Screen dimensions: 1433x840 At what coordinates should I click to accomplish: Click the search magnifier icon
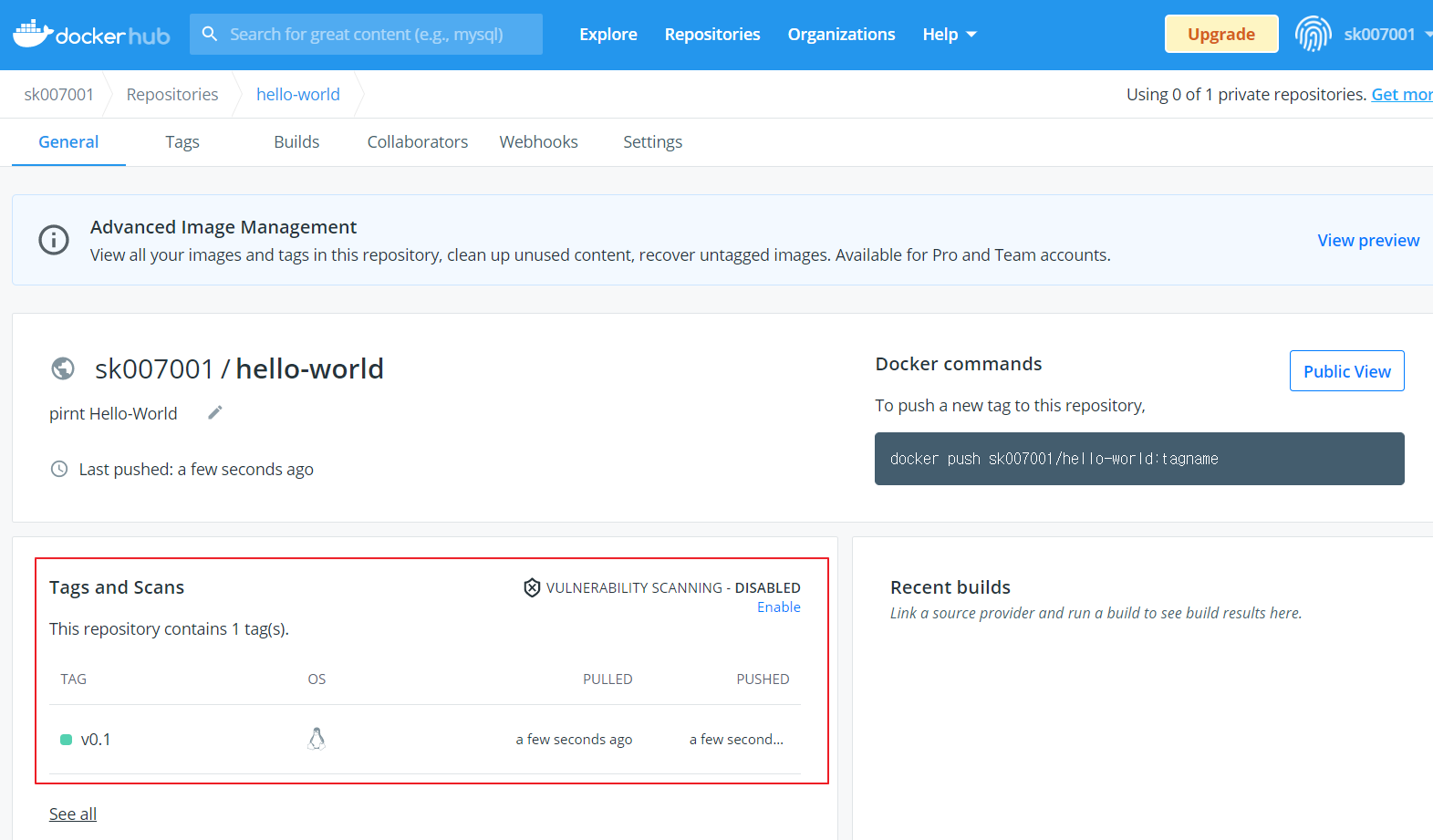210,34
